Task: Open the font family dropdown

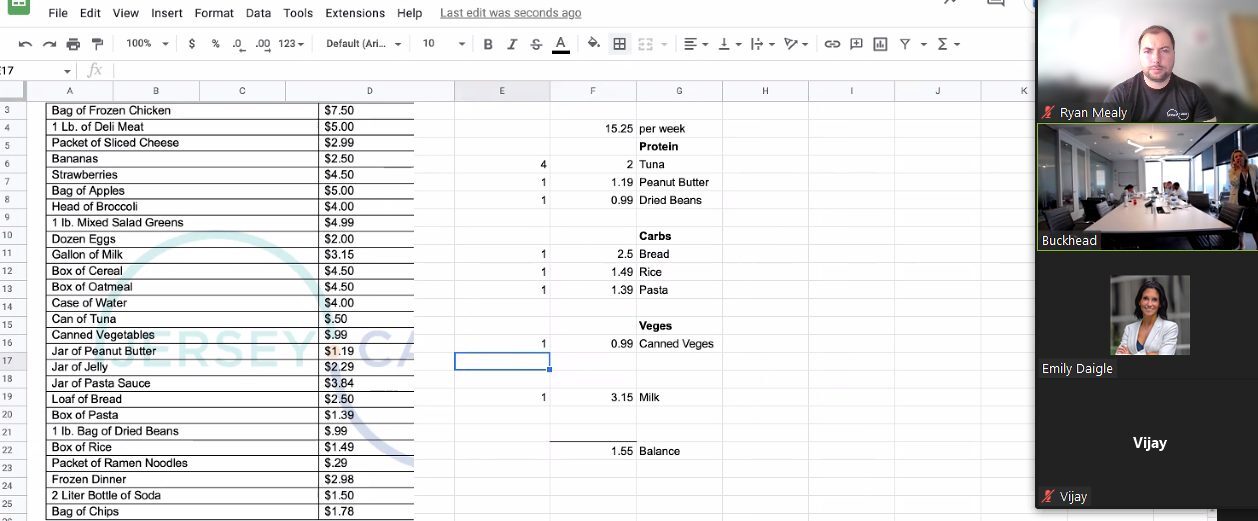Action: pyautogui.click(x=363, y=44)
